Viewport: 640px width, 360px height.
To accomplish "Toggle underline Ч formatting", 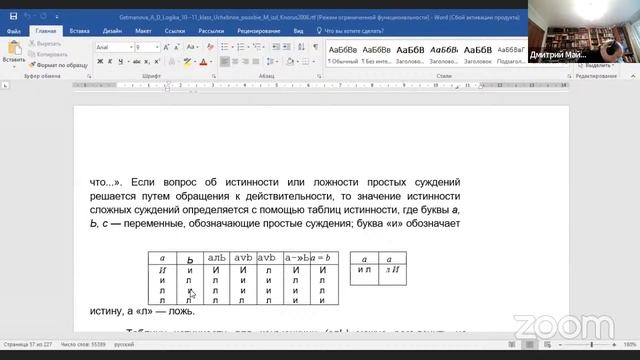I will (x=120, y=62).
